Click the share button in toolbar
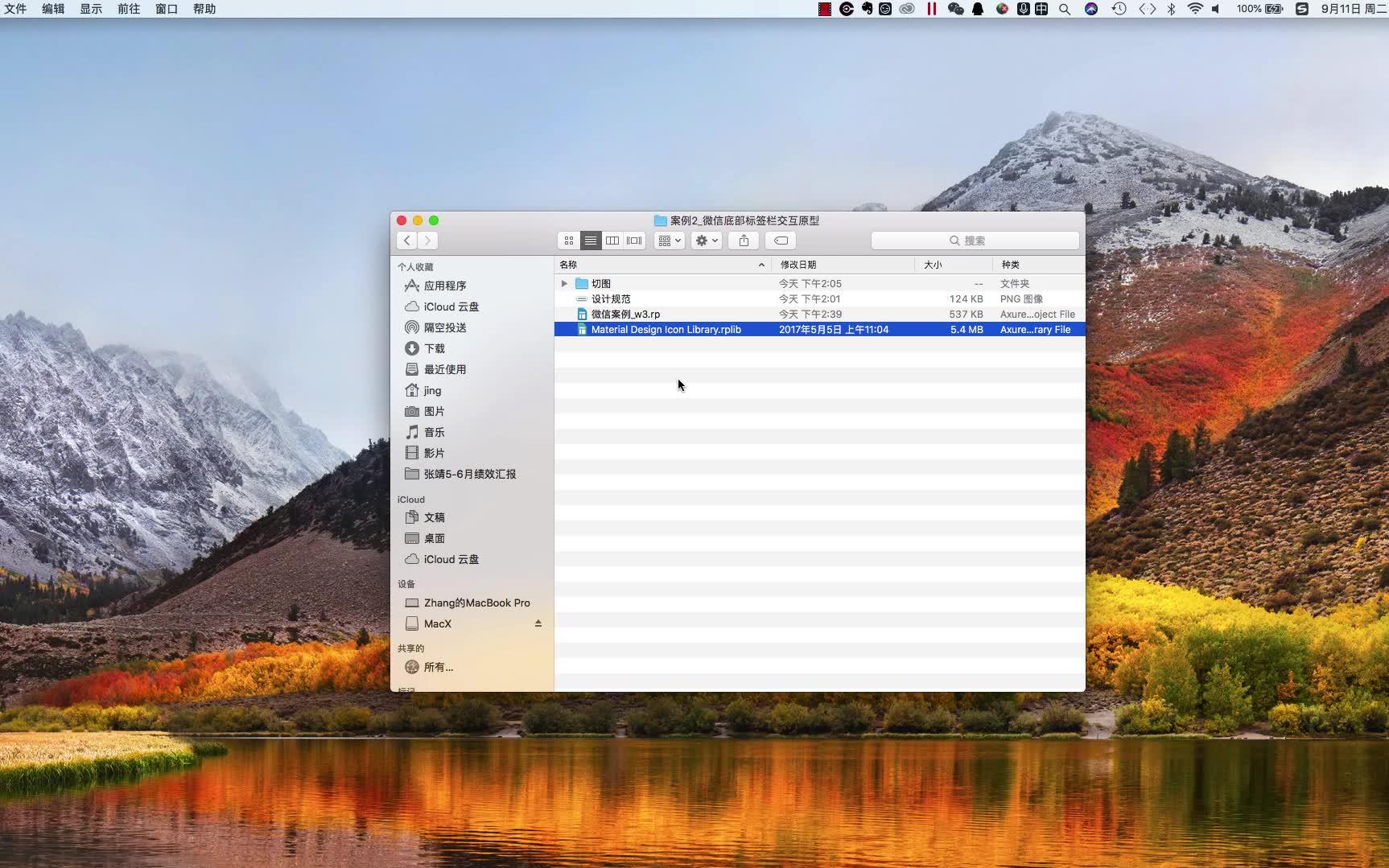The width and height of the screenshot is (1389, 868). click(x=744, y=241)
